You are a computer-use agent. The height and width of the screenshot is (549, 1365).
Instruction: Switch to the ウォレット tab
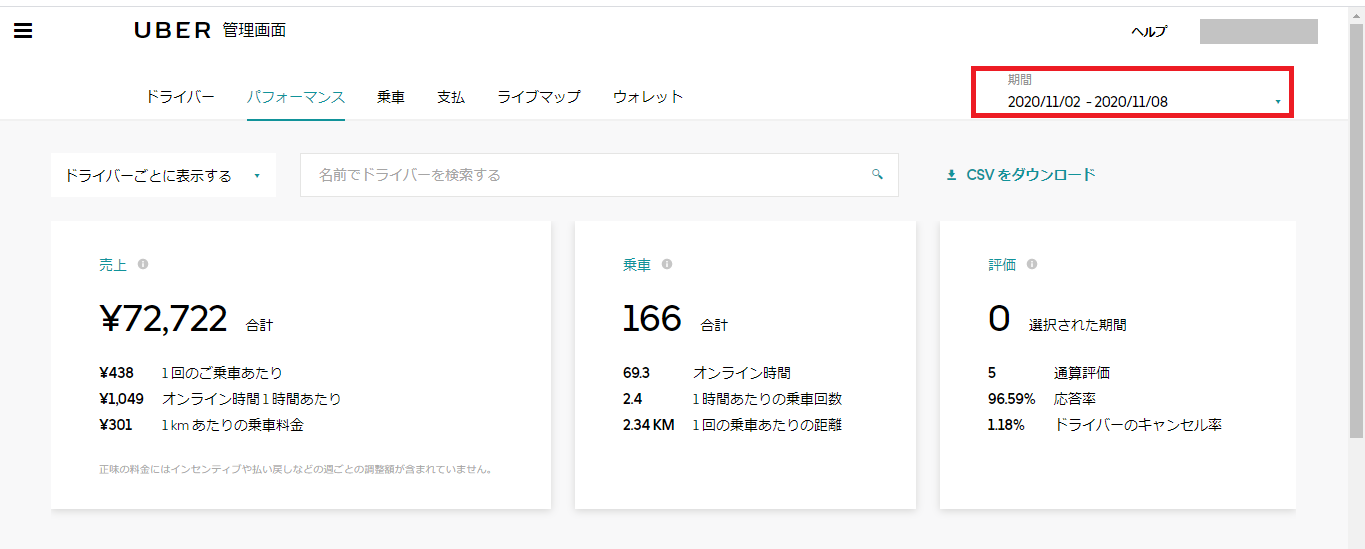click(647, 97)
